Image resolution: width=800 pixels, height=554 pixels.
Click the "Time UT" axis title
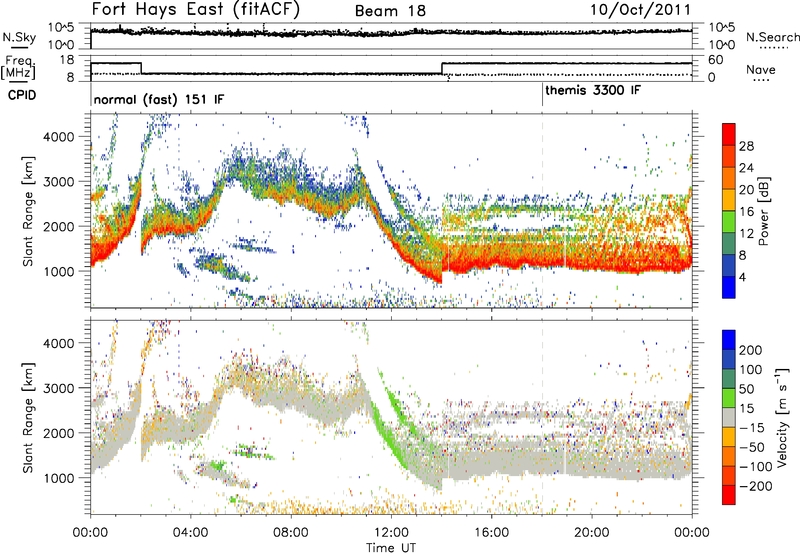[x=391, y=548]
